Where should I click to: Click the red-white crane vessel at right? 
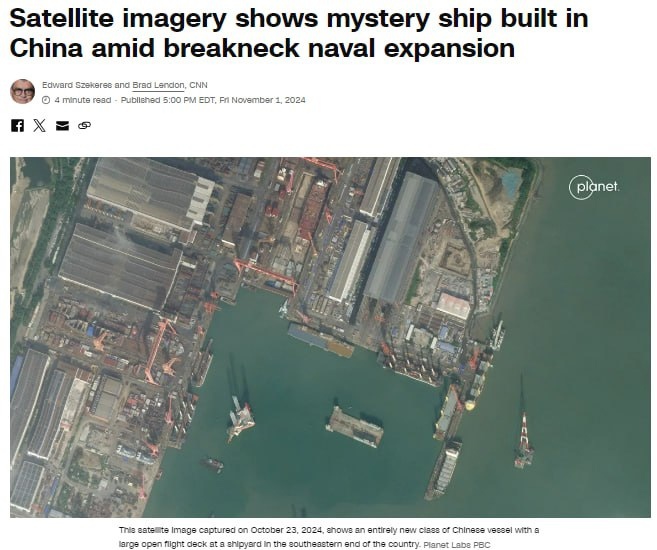524,440
